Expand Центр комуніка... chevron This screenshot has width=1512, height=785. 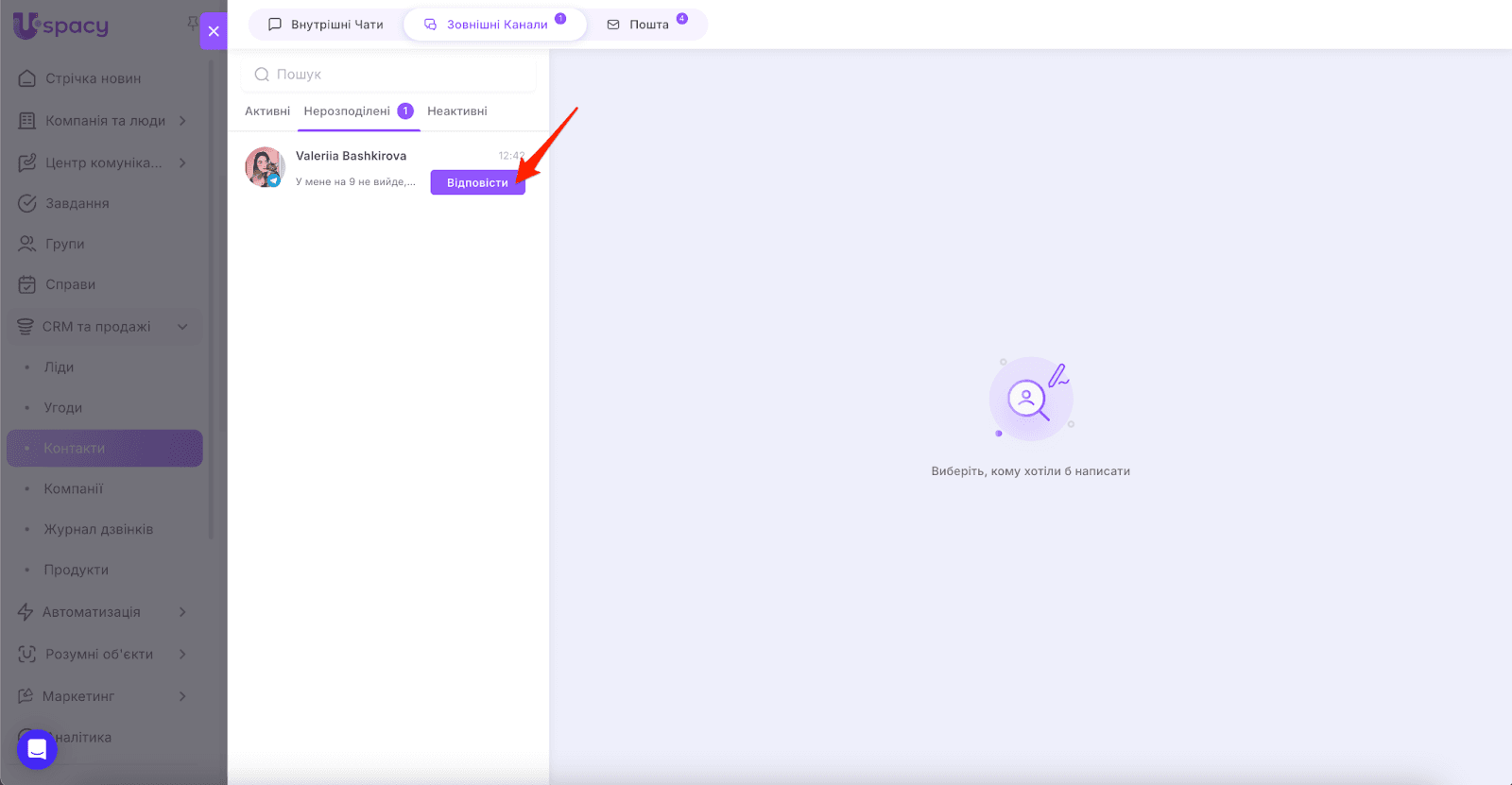click(182, 162)
